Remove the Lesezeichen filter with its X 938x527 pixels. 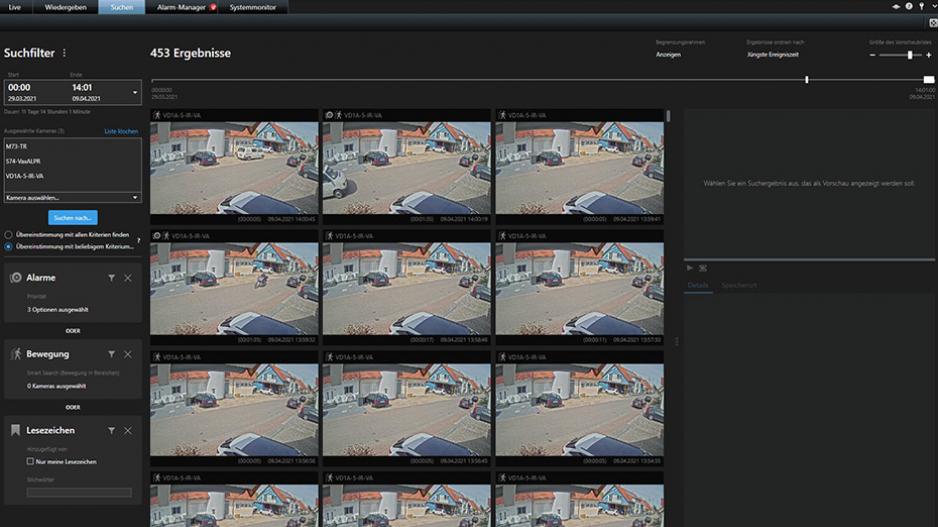pos(128,430)
